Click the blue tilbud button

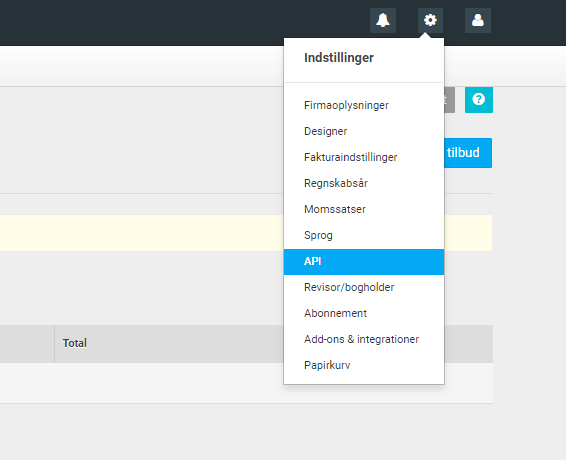point(468,153)
